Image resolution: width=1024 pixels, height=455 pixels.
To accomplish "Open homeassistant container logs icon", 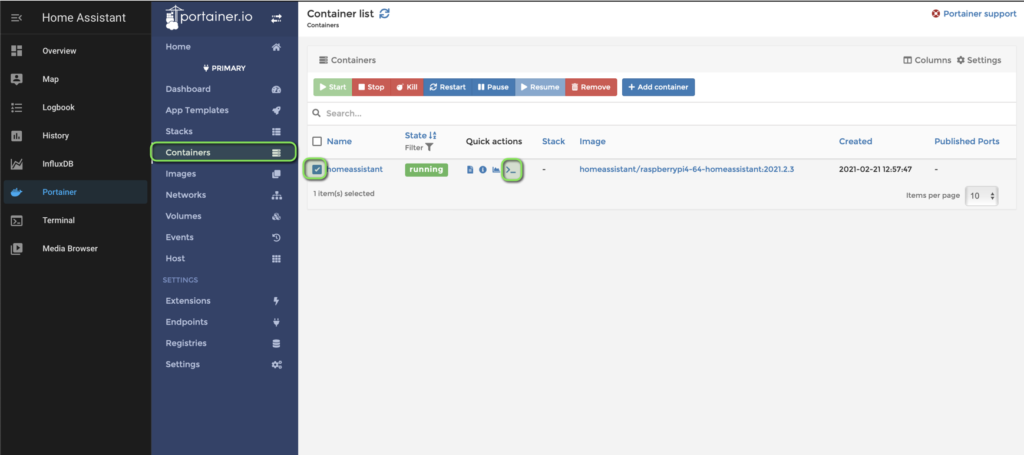I will pos(470,170).
